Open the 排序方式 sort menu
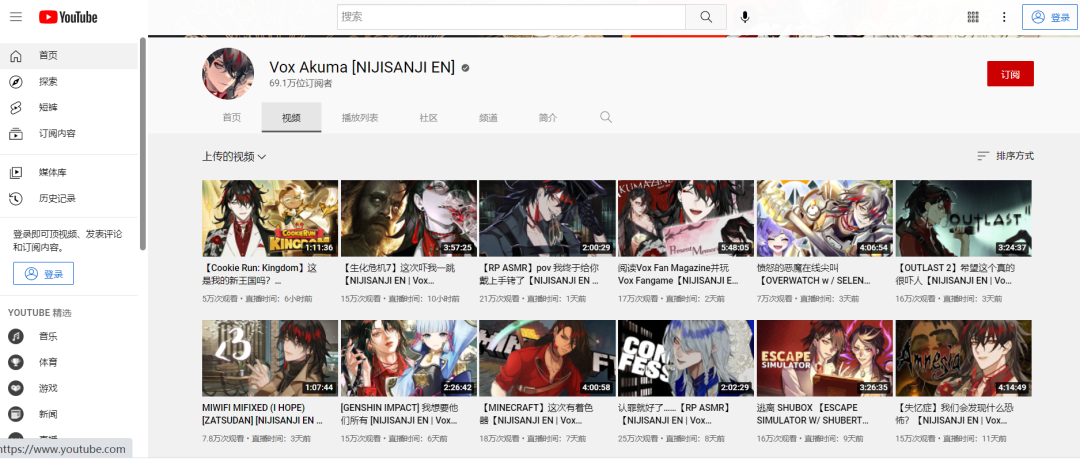This screenshot has height=461, width=1080. click(x=1005, y=156)
